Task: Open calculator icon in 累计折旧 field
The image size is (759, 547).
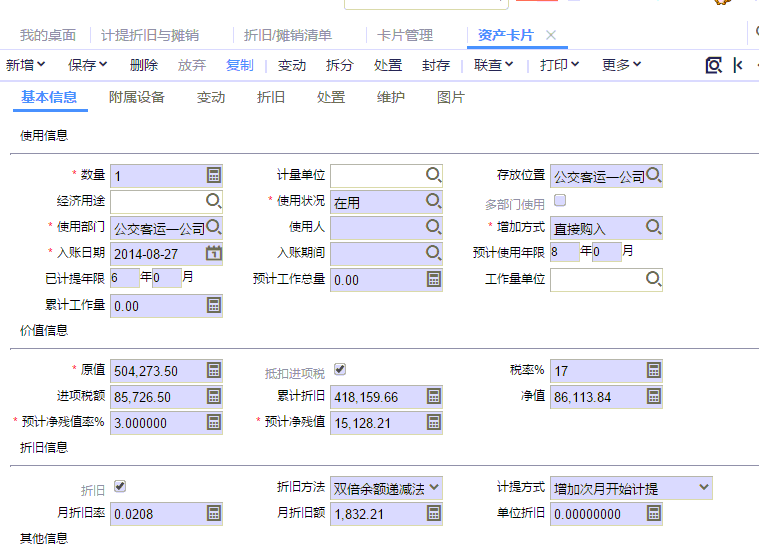Action: click(434, 396)
